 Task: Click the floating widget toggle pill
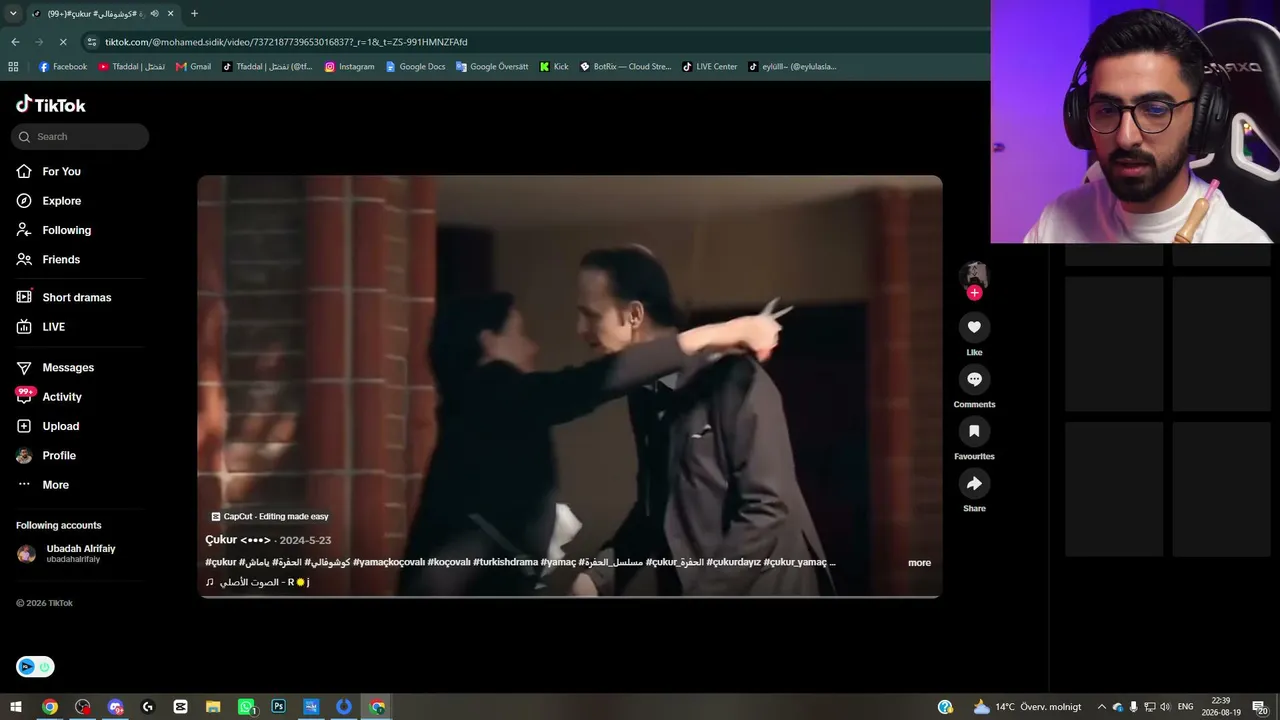[35, 667]
